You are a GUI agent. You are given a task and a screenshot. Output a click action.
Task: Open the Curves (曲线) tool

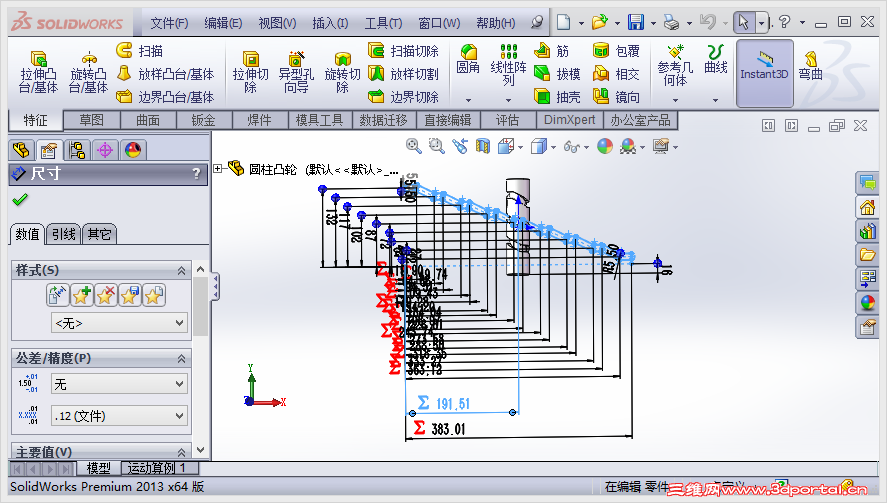tap(715, 59)
